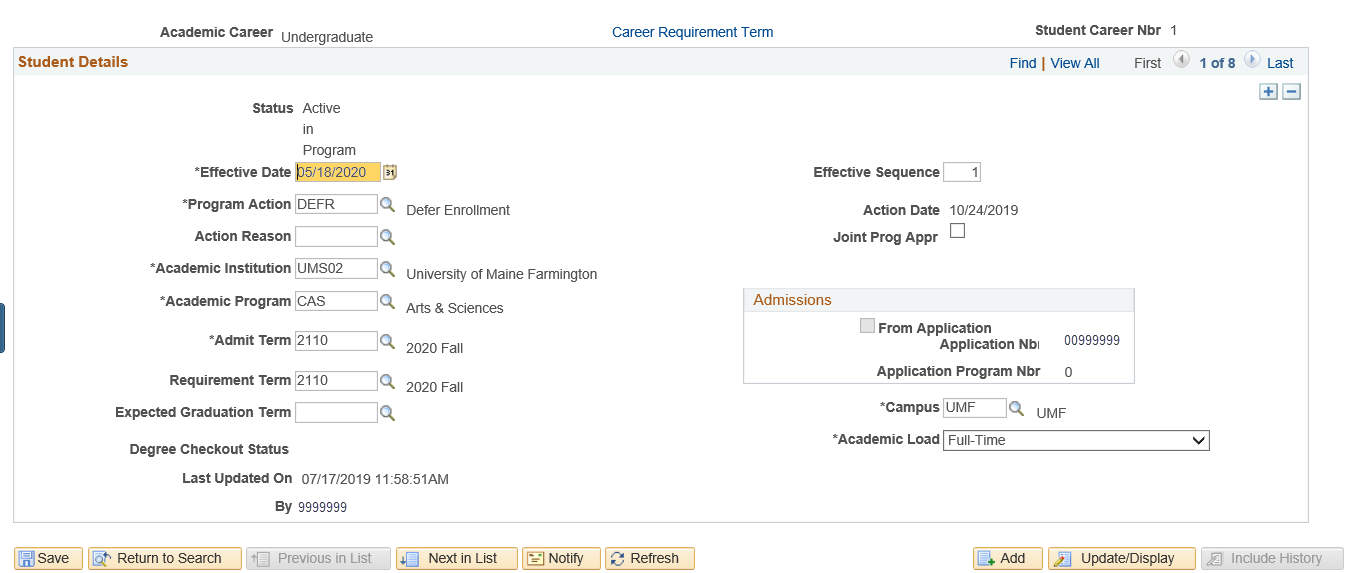Click the Next in List button
This screenshot has width=1352, height=573.
tap(457, 558)
